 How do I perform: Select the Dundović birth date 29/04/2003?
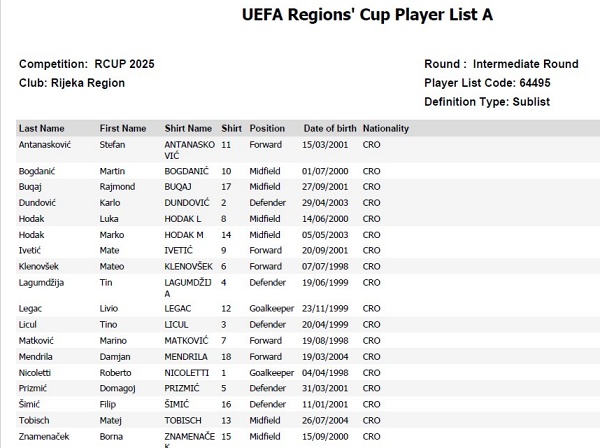(x=325, y=203)
